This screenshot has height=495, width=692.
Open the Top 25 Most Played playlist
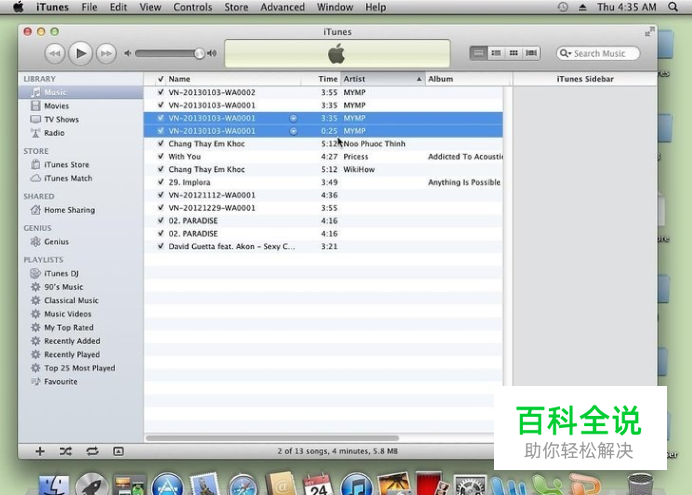coord(81,368)
